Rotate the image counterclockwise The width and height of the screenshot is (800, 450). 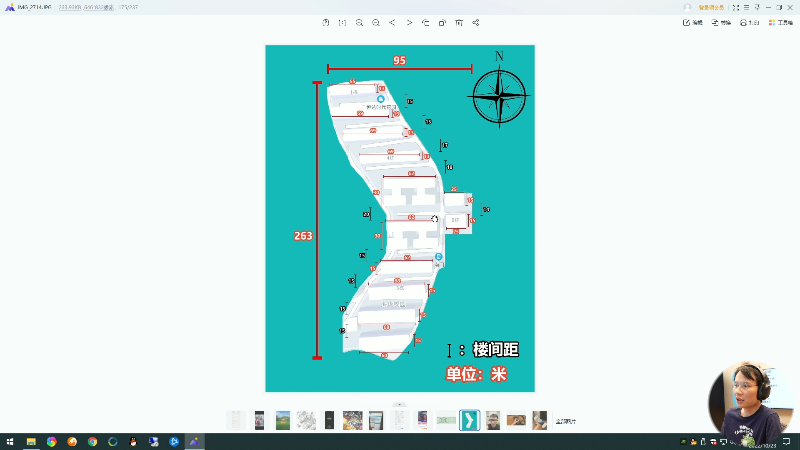pyautogui.click(x=426, y=22)
